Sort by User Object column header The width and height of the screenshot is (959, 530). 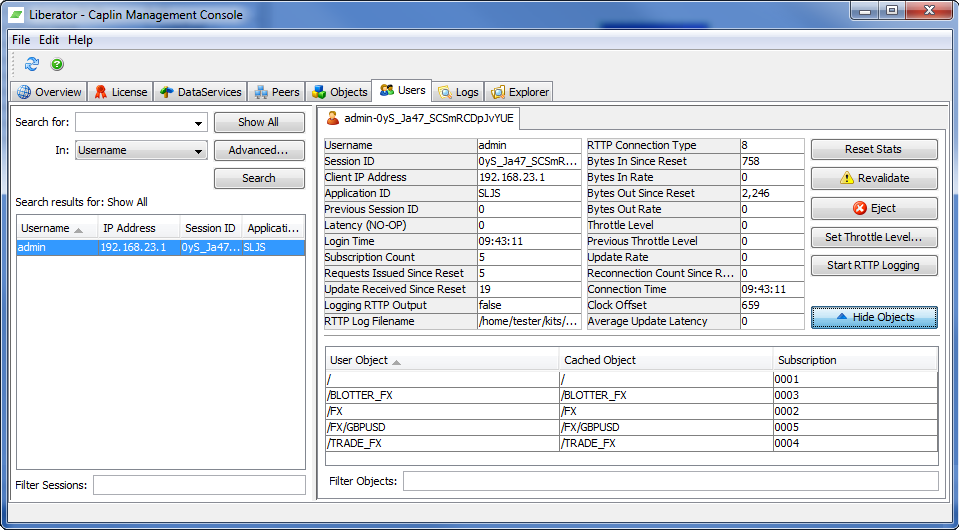click(442, 360)
